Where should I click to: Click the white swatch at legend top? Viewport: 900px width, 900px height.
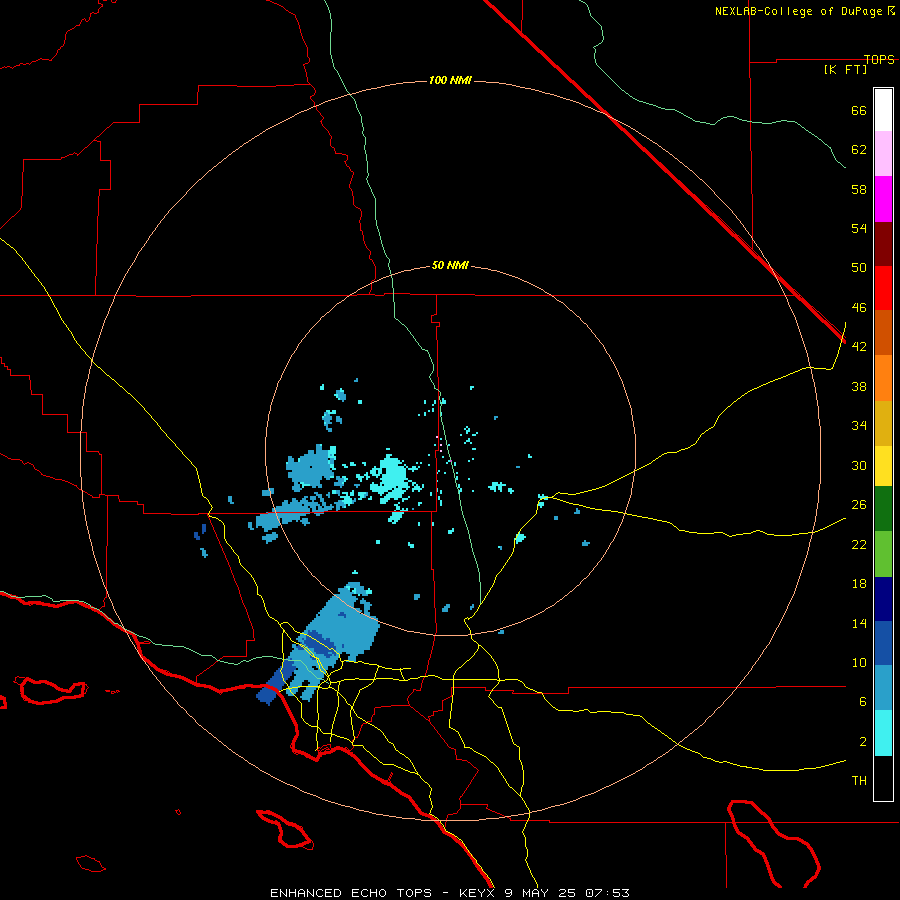(x=883, y=110)
